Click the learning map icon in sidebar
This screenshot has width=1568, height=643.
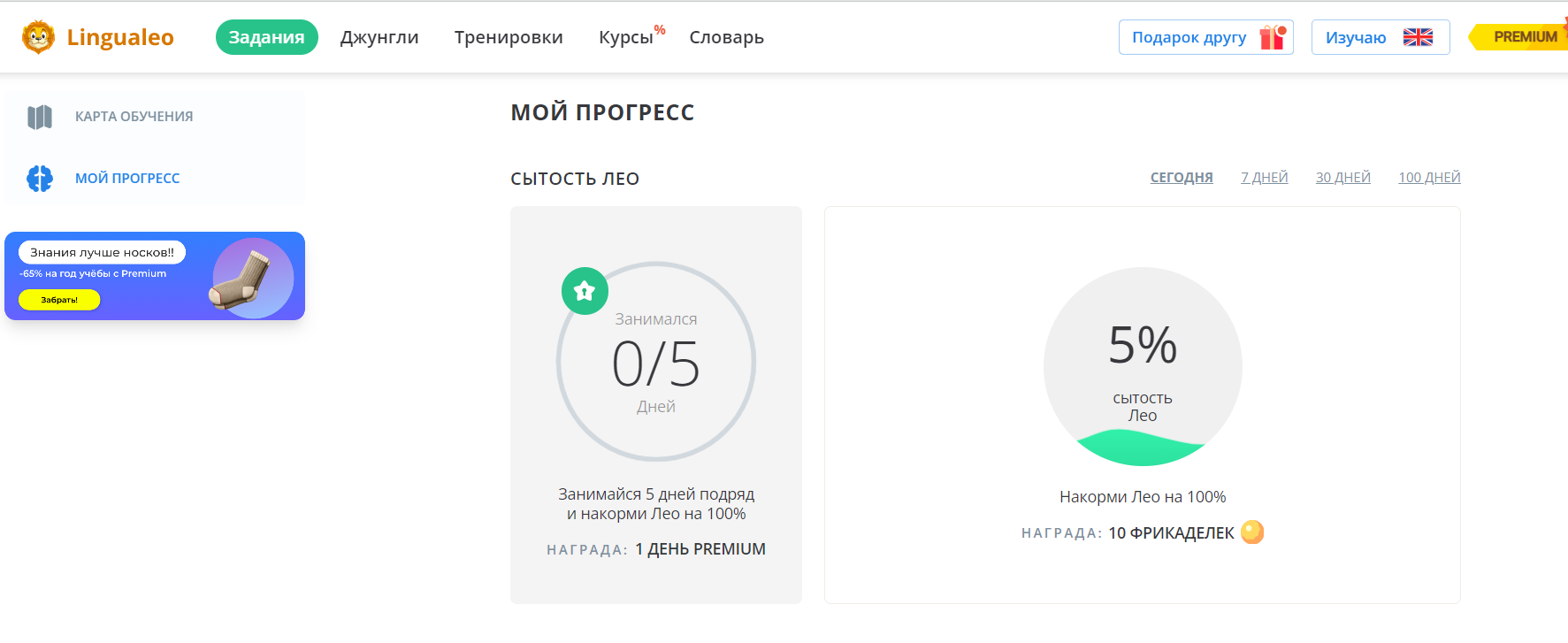pyautogui.click(x=40, y=117)
